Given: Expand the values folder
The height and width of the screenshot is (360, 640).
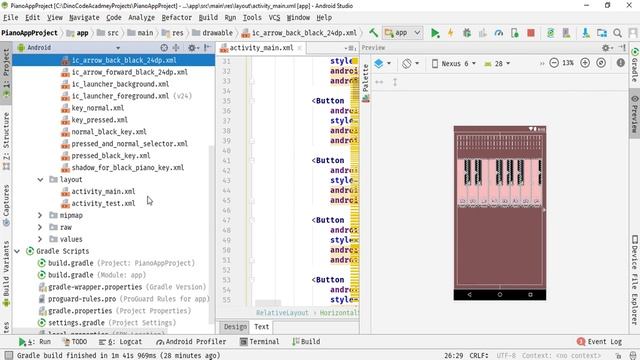Looking at the screenshot, I should [40, 239].
